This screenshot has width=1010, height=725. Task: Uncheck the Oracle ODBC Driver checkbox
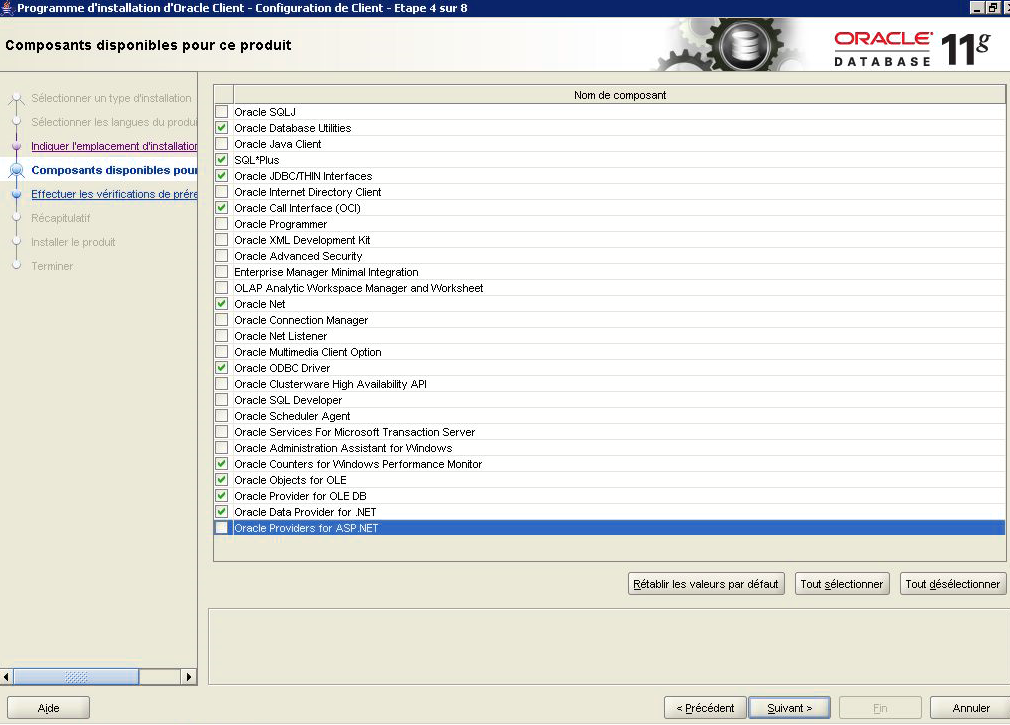click(222, 368)
